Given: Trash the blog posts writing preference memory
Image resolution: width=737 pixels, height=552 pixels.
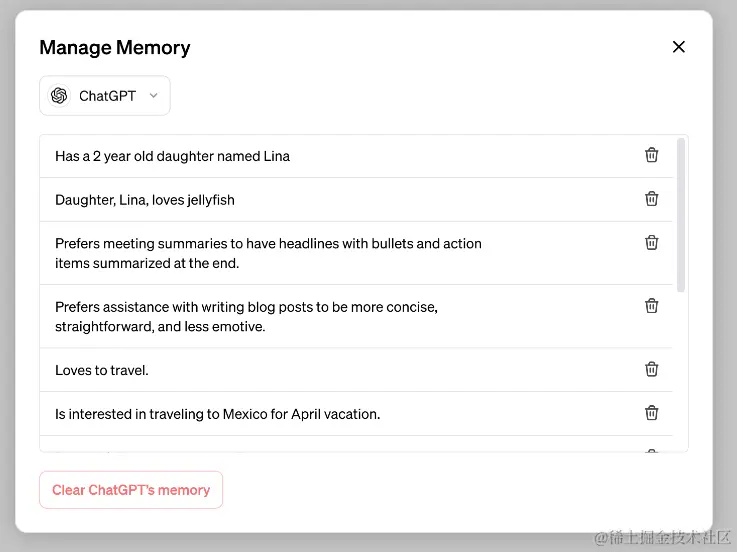Looking at the screenshot, I should pos(651,306).
